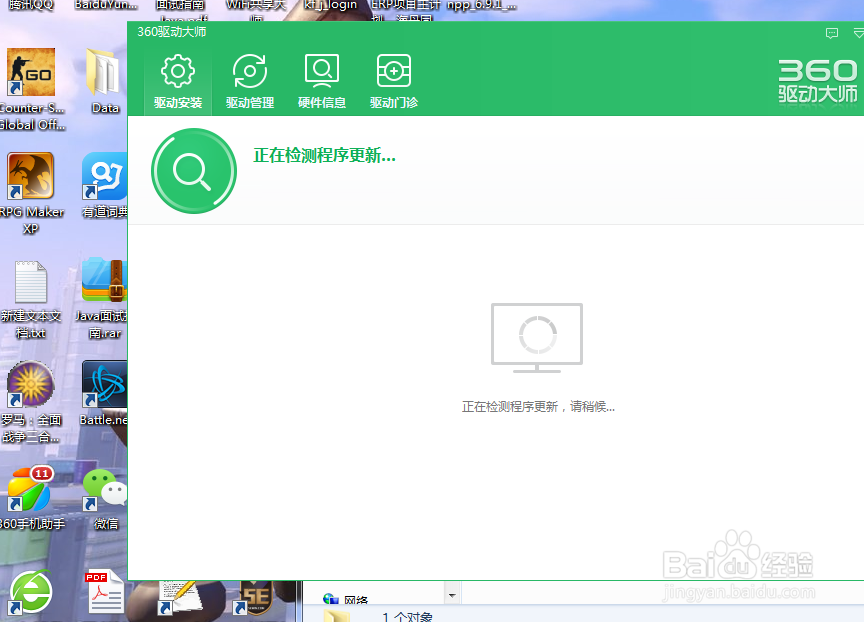Viewport: 864px width, 622px height.
Task: Open the 驱动安装 tab
Action: (178, 82)
